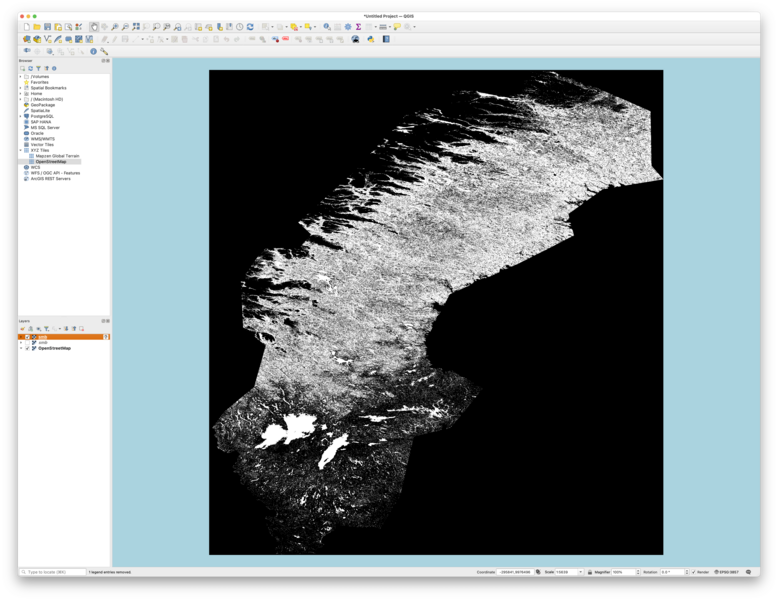Enable the unchecked smb layer checkbox
This screenshot has width=778, height=600.
27,343
